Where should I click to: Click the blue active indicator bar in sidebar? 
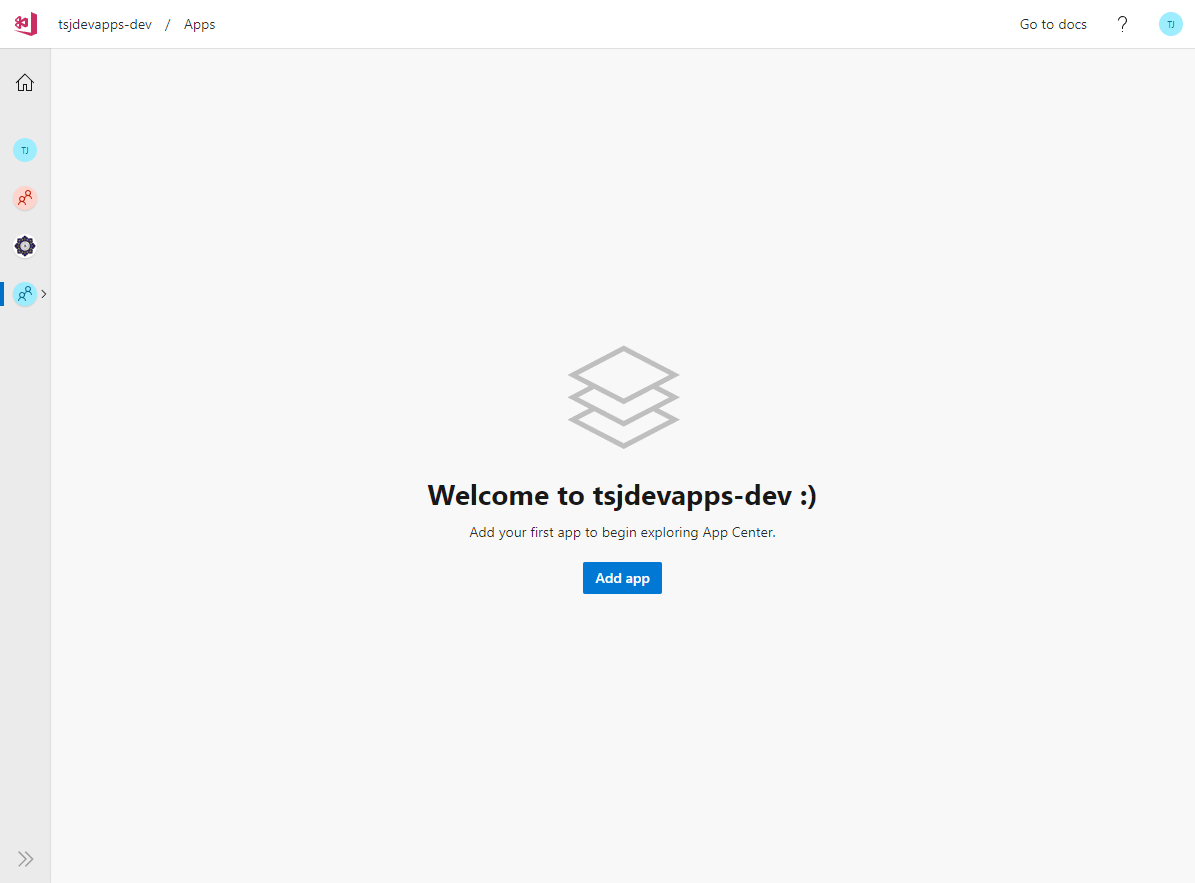pyautogui.click(x=2, y=294)
